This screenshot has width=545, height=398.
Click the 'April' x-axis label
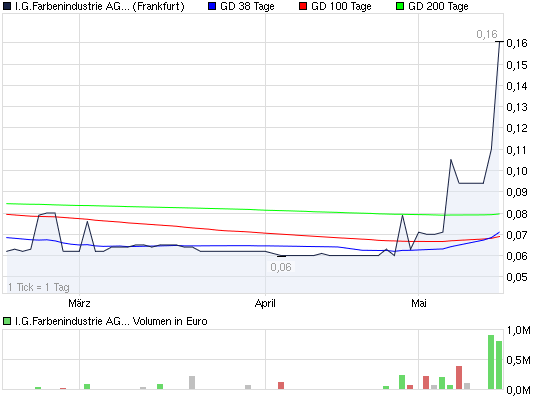265,303
